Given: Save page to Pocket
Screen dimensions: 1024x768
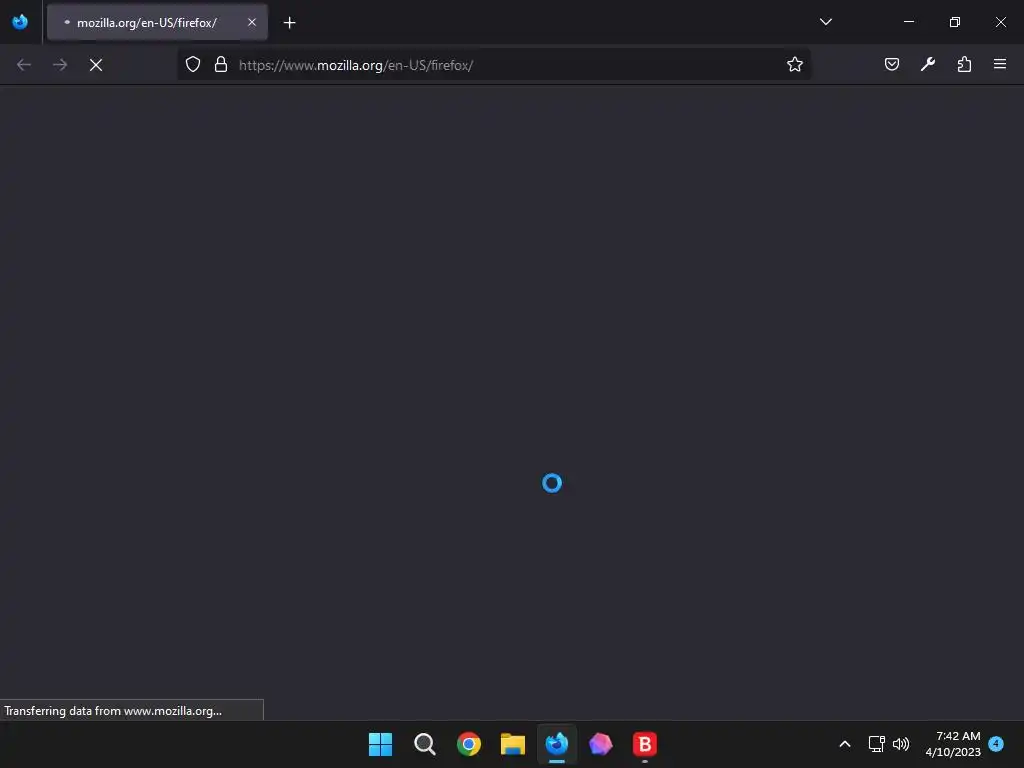Looking at the screenshot, I should tap(892, 64).
